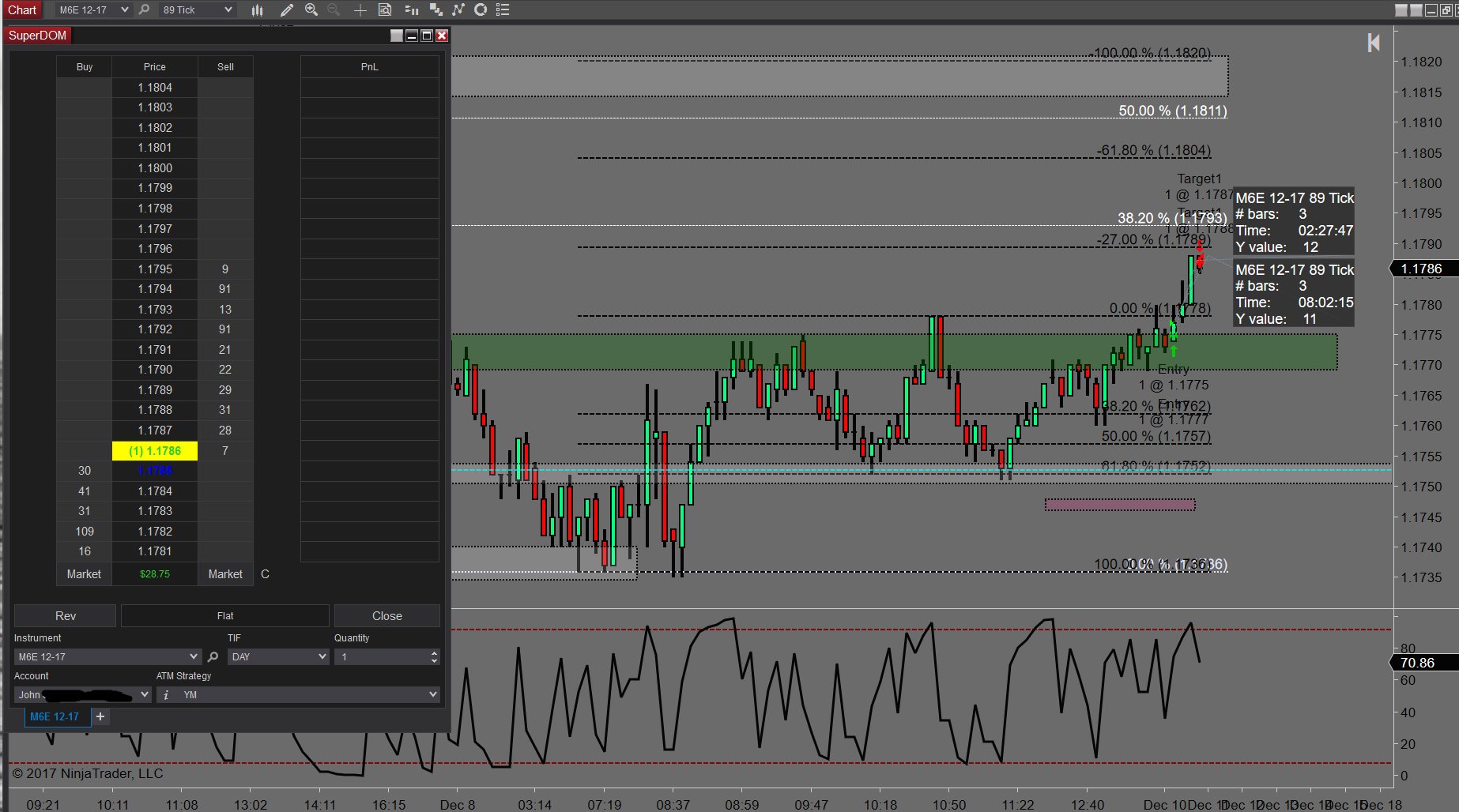Decrease quantity with the down arrow

(435, 661)
